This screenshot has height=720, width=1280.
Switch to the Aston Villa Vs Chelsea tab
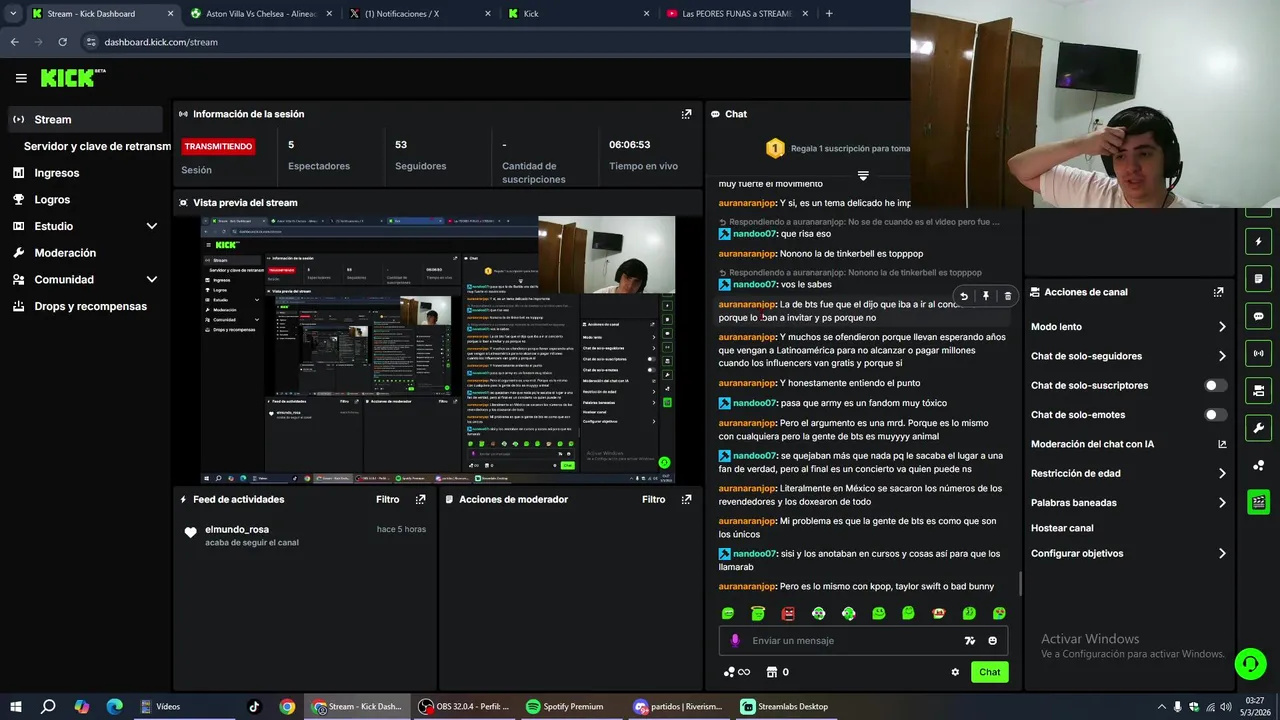click(261, 14)
